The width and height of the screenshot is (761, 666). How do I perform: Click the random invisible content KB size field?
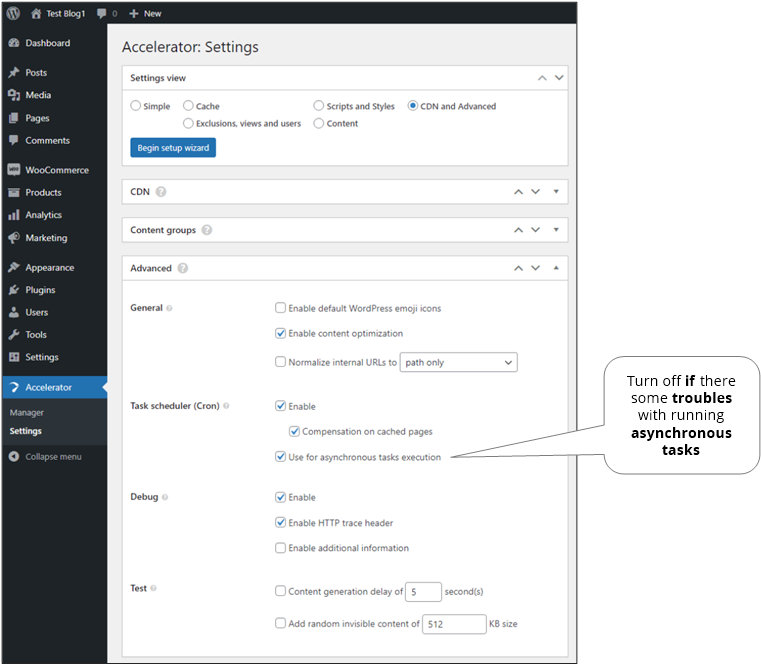pos(453,624)
